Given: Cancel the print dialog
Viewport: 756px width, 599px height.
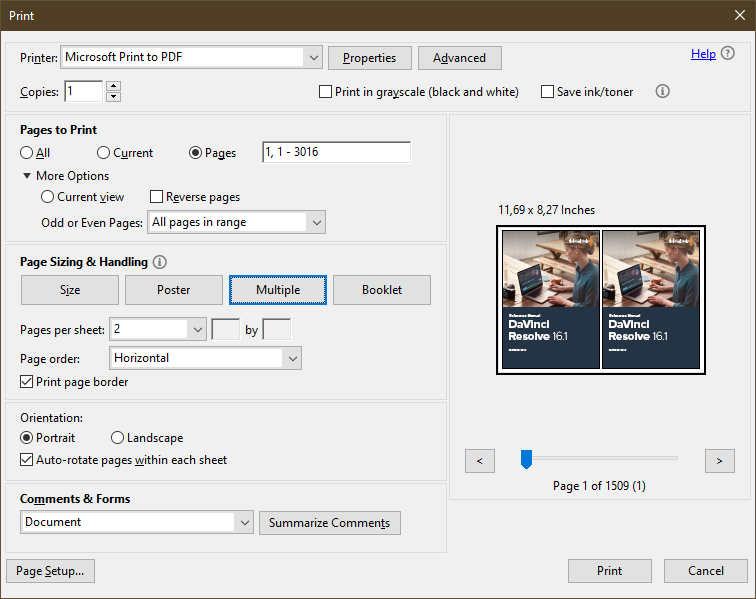Looking at the screenshot, I should (706, 571).
